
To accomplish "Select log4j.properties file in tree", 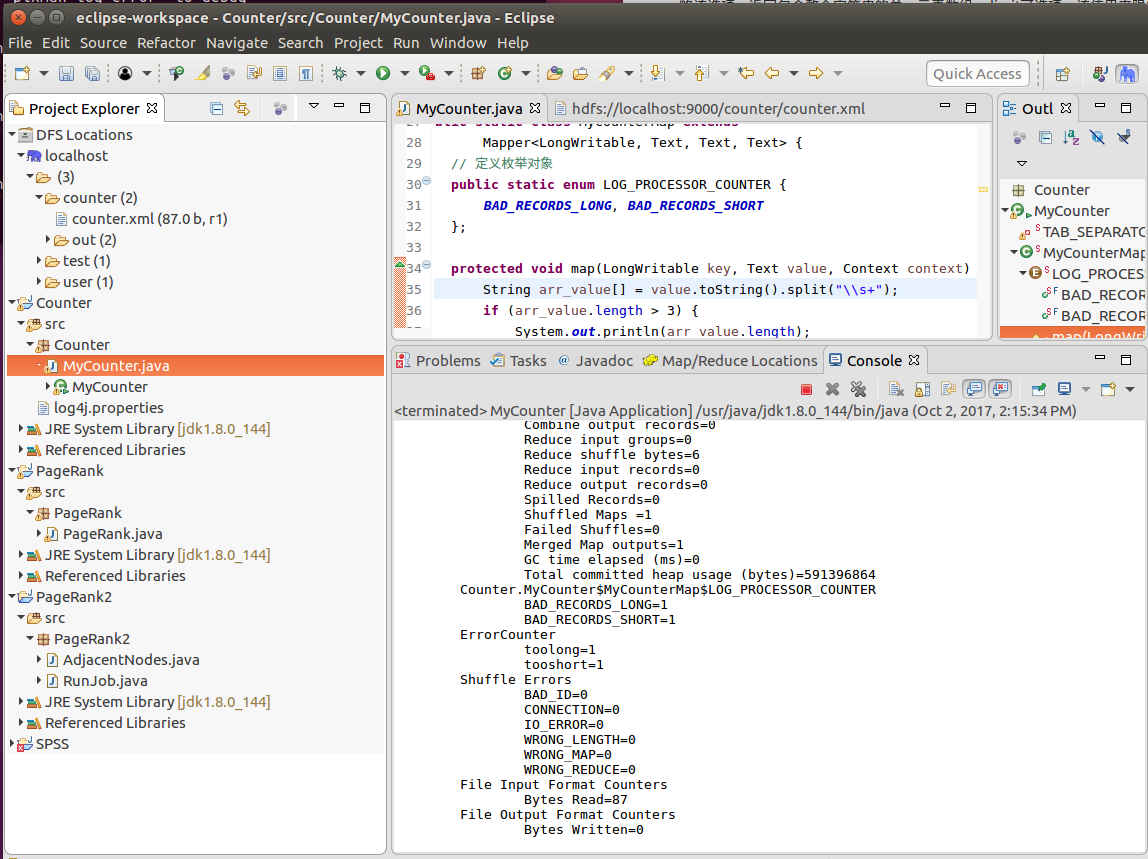I will 108,408.
